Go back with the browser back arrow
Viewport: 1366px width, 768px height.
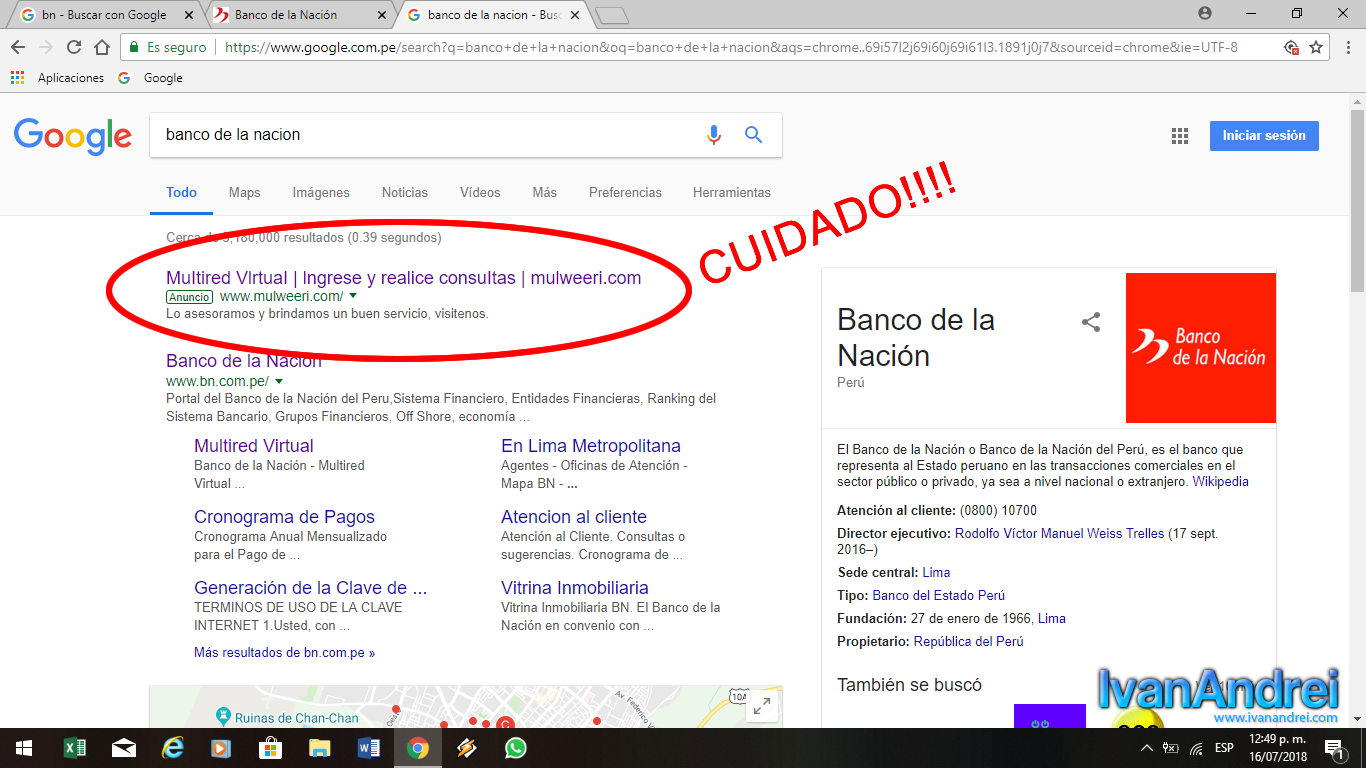point(18,47)
